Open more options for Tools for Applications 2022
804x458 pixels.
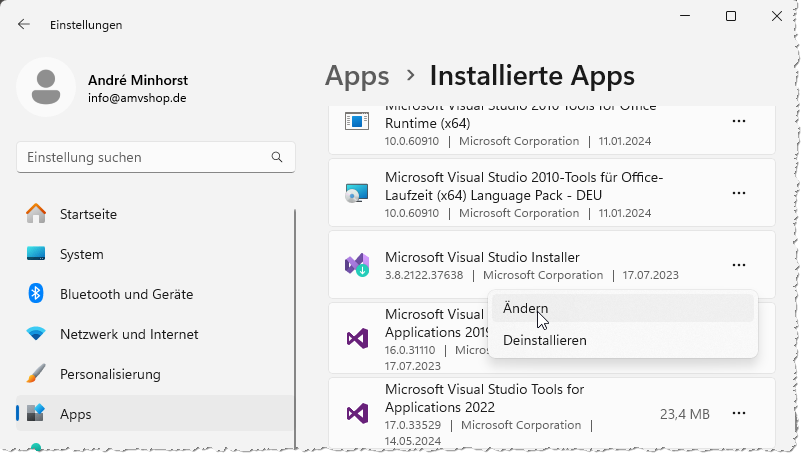[x=739, y=413]
